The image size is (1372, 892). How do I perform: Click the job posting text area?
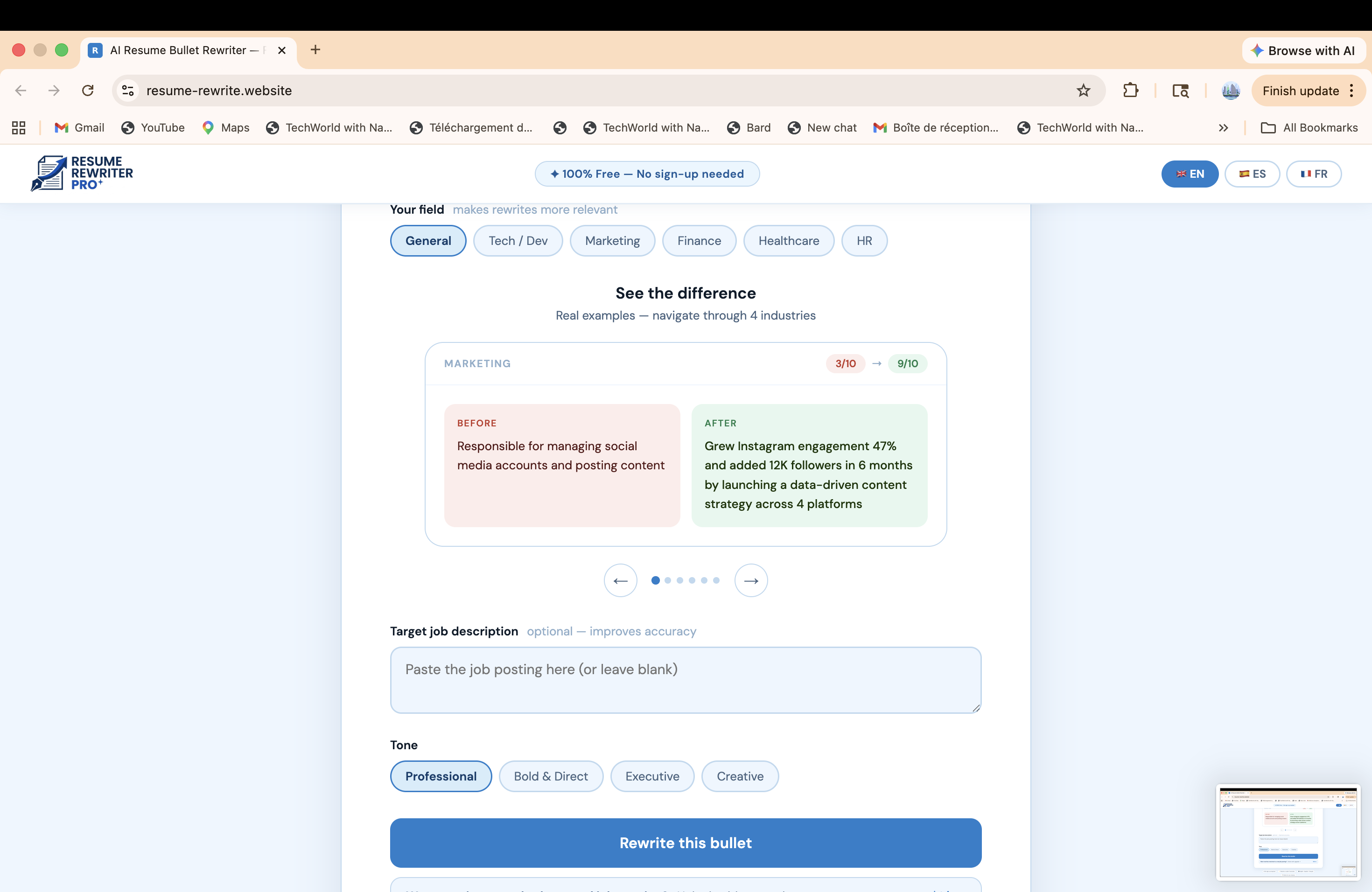pyautogui.click(x=685, y=680)
